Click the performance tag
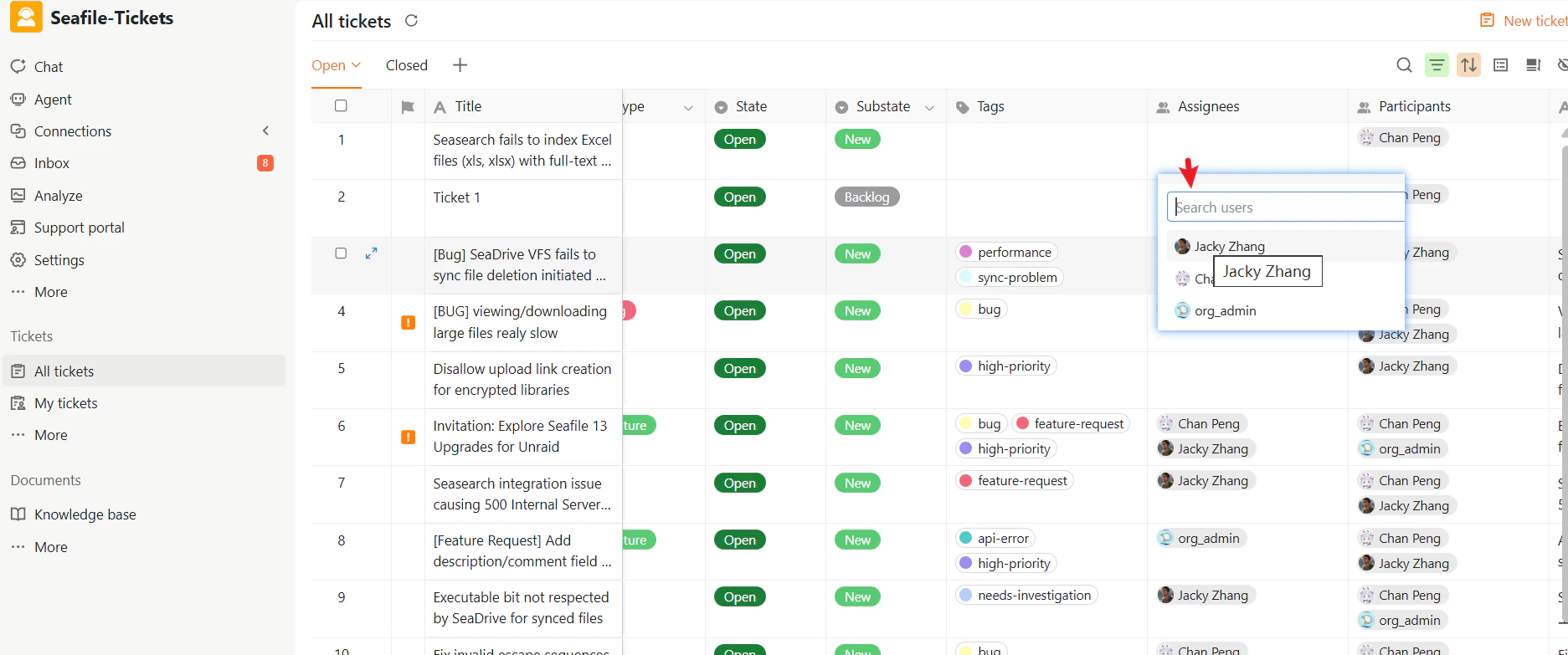 coord(1005,252)
